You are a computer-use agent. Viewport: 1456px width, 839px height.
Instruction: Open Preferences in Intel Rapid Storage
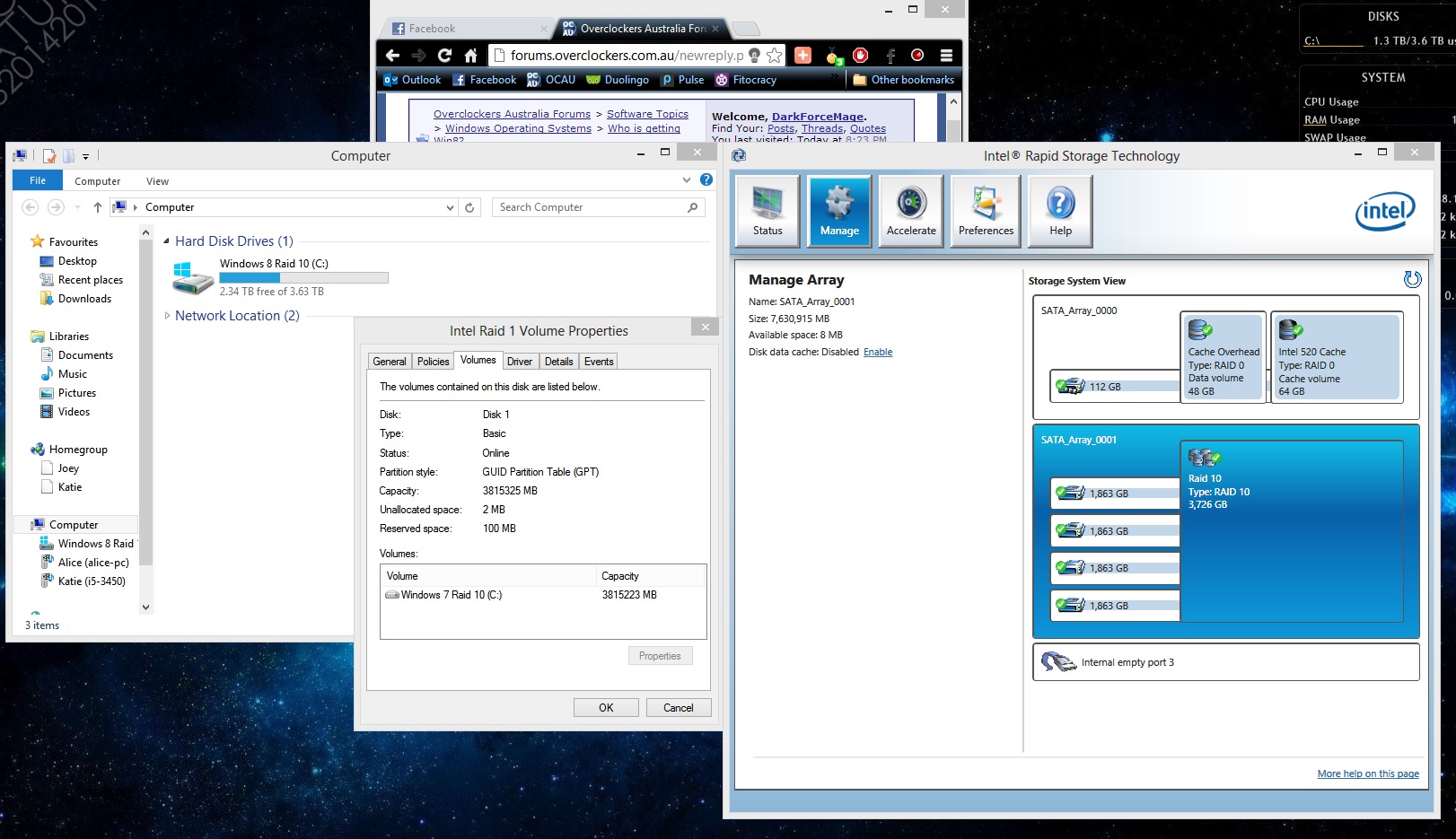coord(986,211)
